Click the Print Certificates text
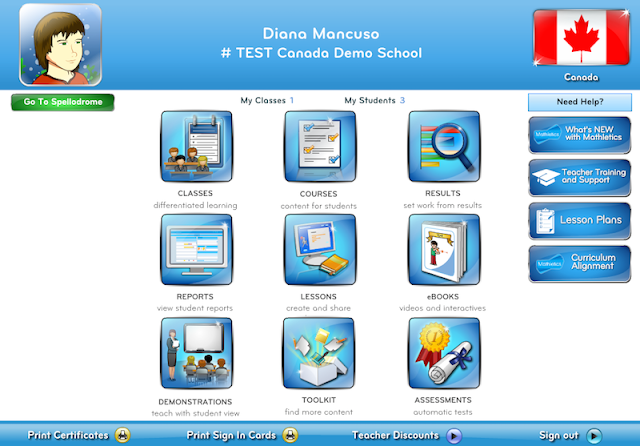The height and width of the screenshot is (446, 640). tap(68, 435)
